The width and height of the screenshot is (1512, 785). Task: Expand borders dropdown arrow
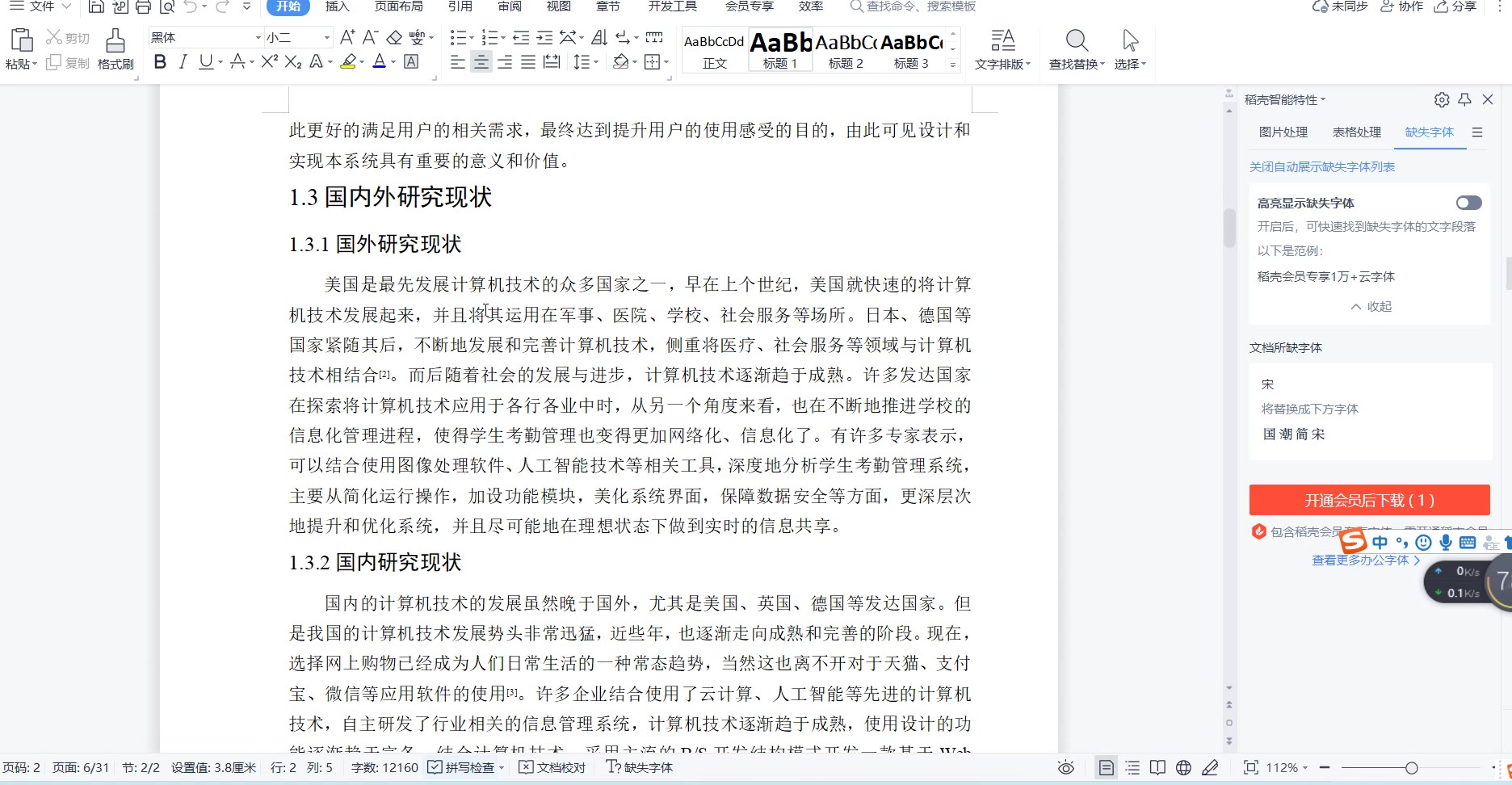tap(666, 62)
